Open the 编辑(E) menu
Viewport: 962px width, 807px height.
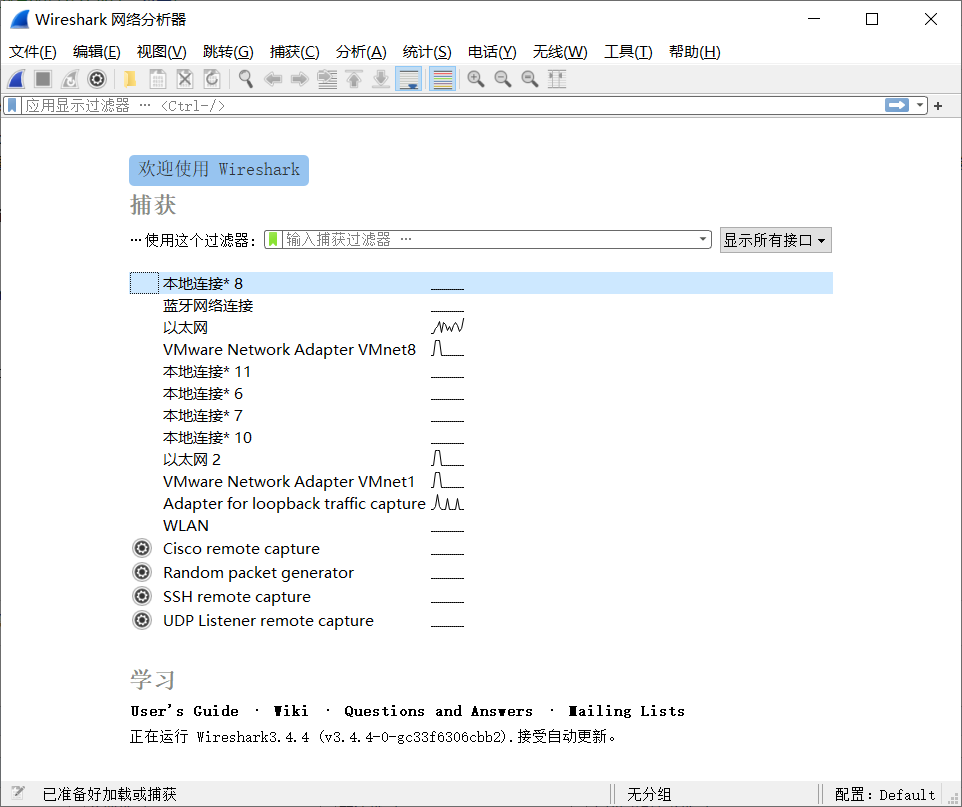[x=96, y=52]
